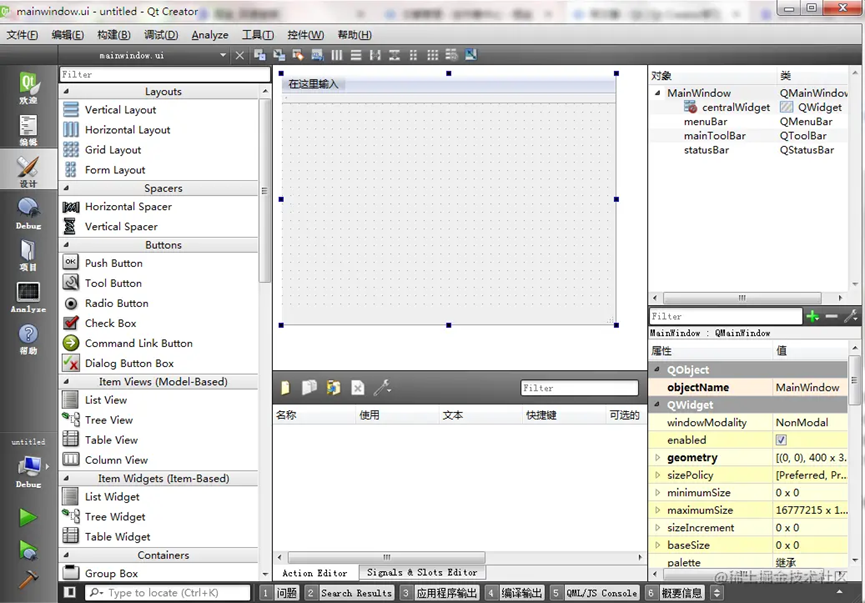Expand the maximumSize property
This screenshot has height=603, width=865.
[x=657, y=510]
